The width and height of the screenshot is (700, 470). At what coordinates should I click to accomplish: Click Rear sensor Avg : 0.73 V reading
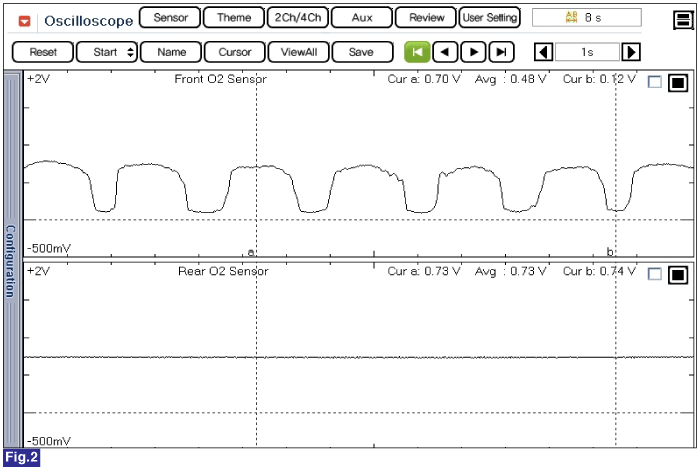pos(510,271)
